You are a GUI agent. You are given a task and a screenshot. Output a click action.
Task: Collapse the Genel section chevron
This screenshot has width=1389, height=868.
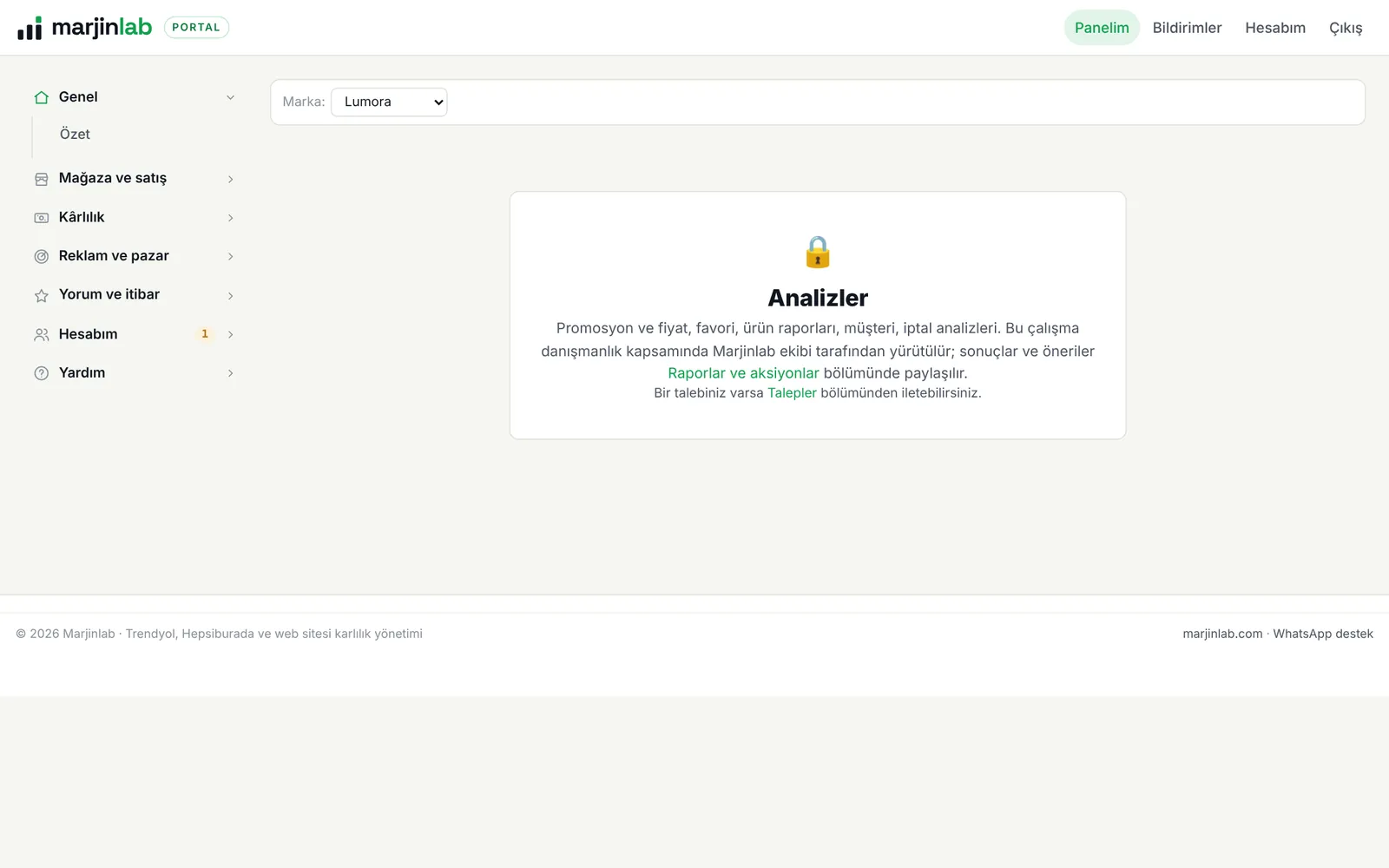pos(230,97)
